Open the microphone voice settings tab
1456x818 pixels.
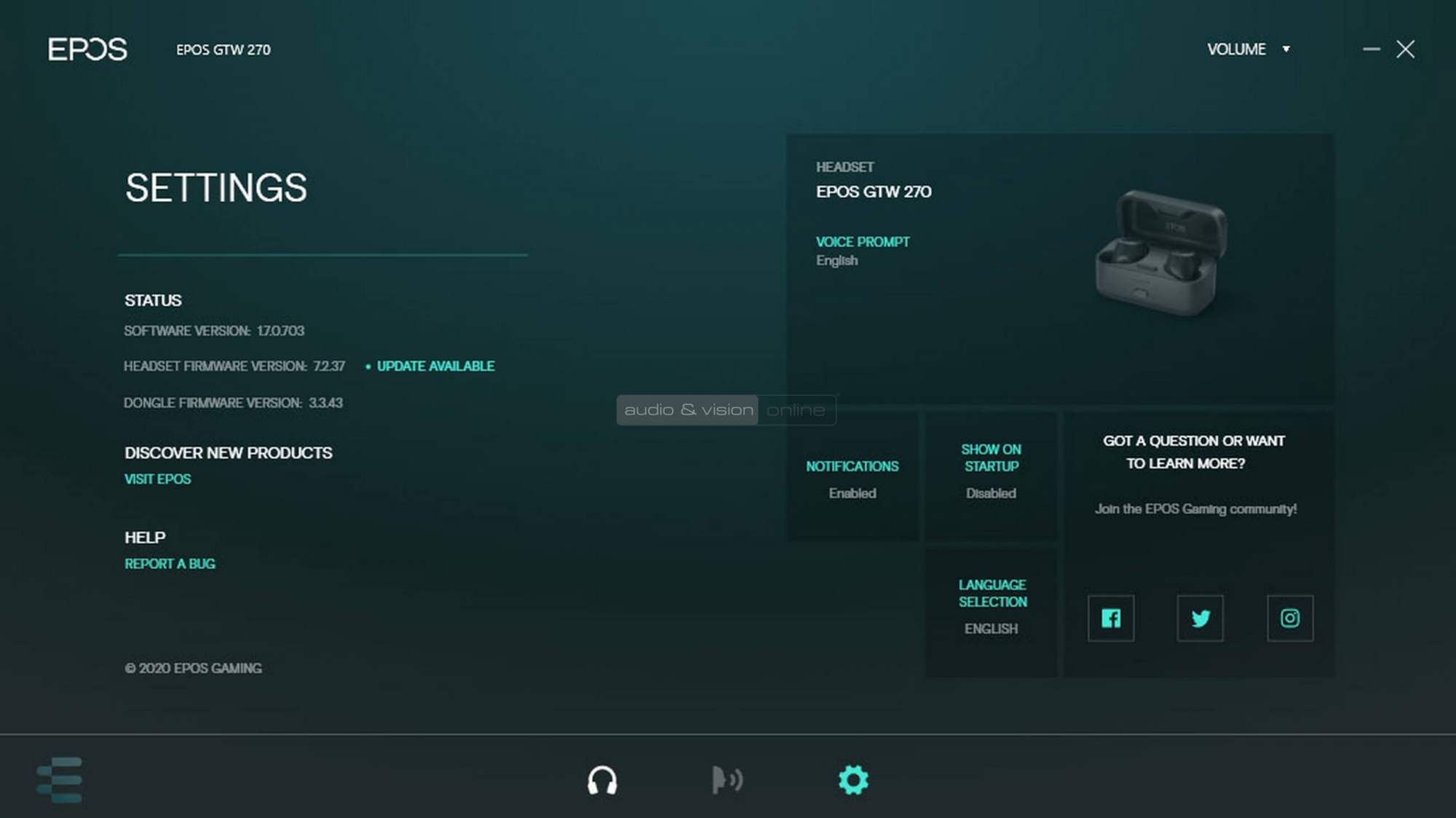point(727,780)
